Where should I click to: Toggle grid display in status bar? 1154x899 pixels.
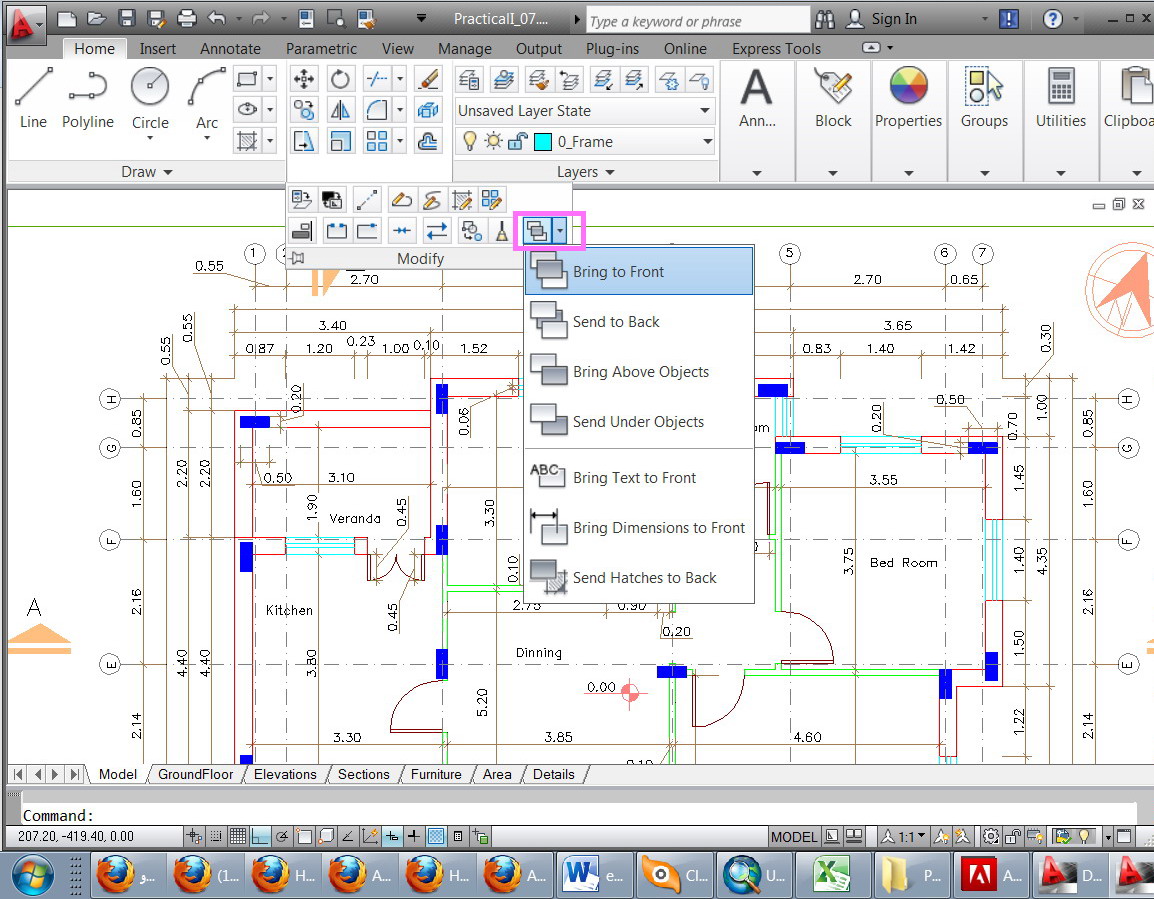point(238,836)
